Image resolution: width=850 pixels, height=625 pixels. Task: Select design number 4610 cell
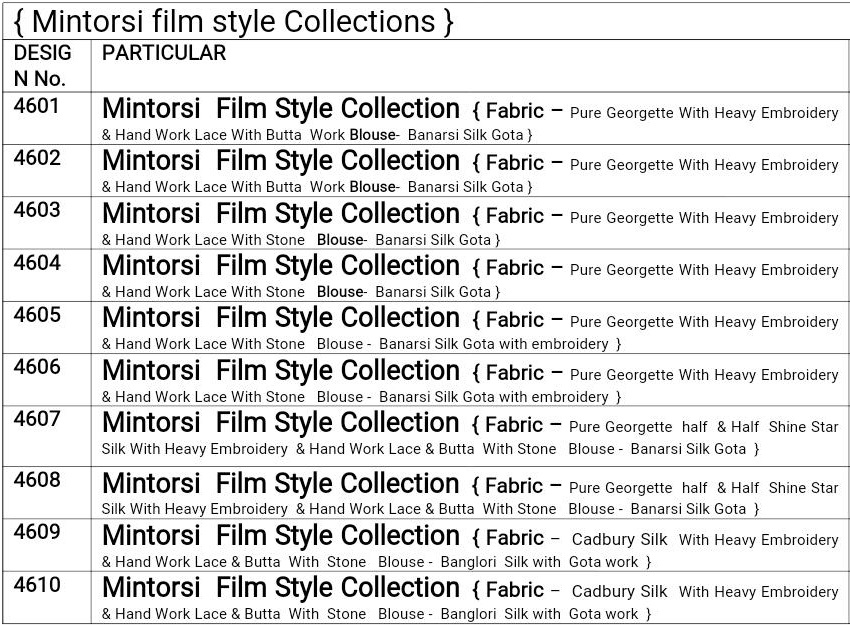(x=37, y=584)
